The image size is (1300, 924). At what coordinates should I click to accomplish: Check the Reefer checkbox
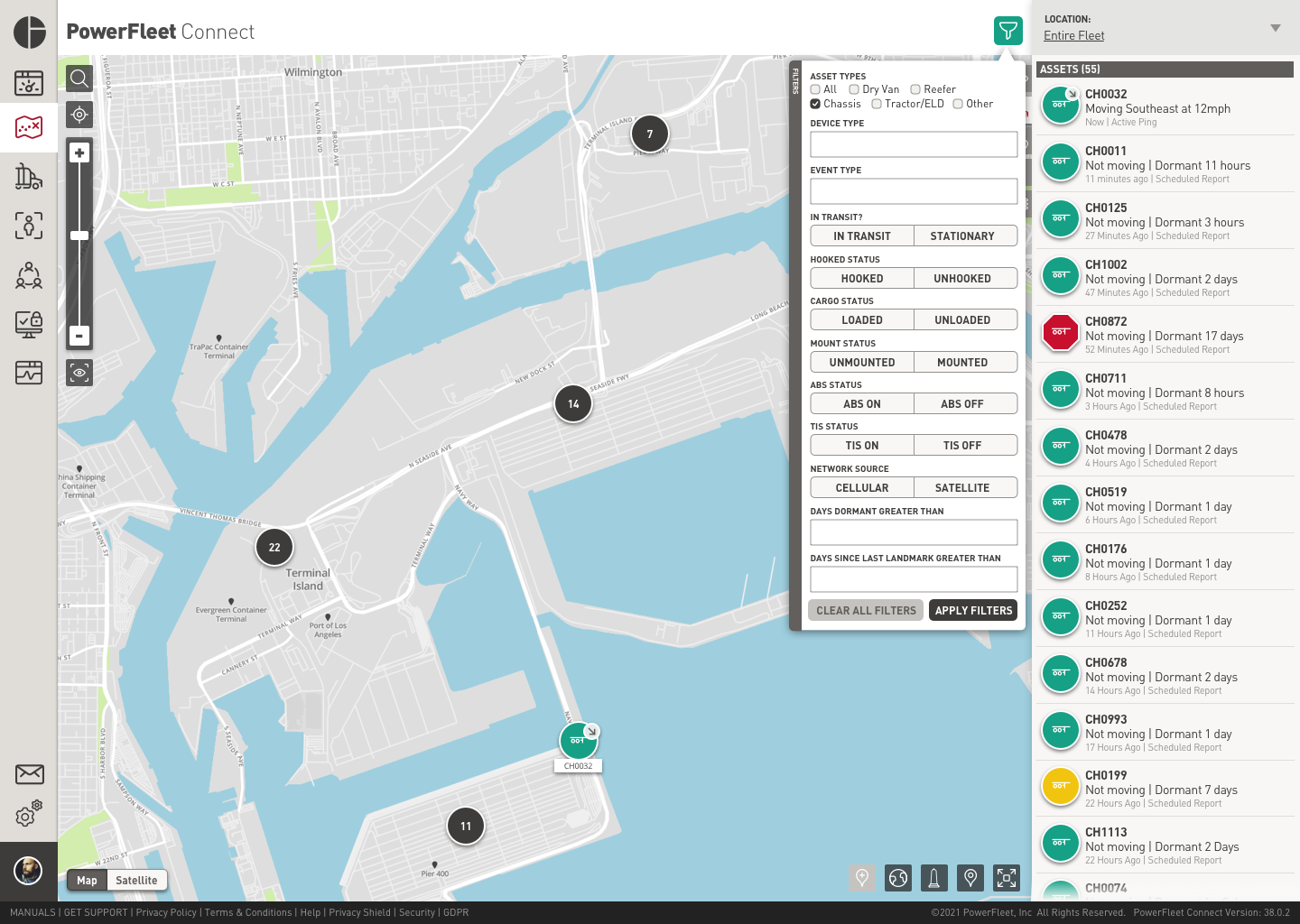(915, 89)
